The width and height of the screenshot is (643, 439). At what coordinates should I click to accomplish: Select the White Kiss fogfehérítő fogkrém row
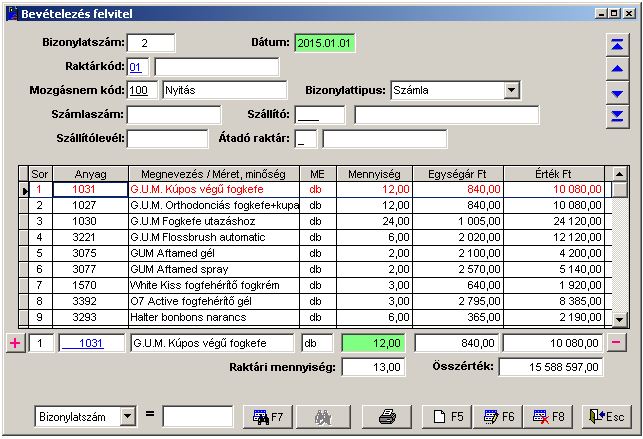pos(212,283)
